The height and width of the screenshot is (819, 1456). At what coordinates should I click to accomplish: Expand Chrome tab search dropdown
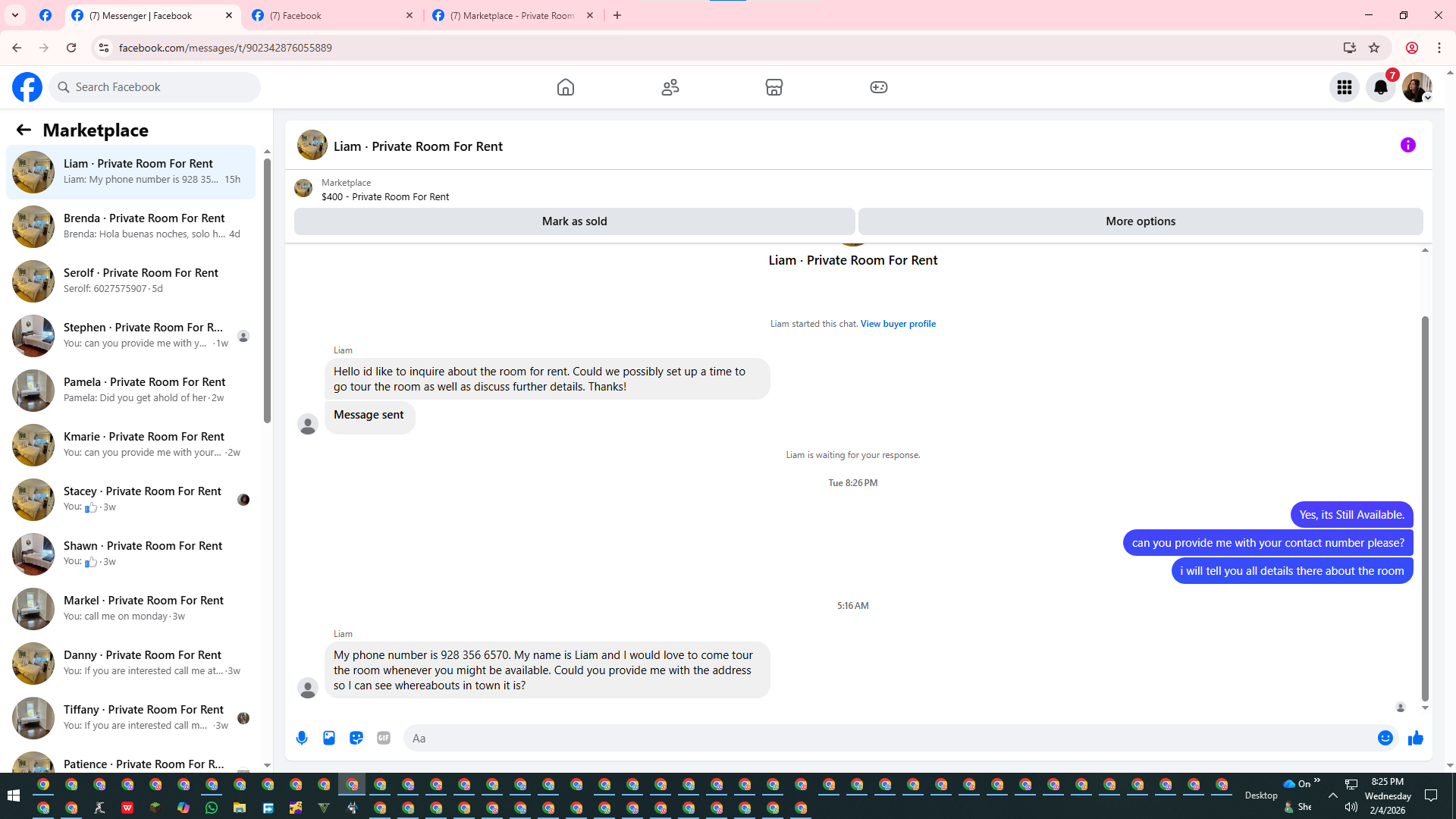tap(14, 15)
